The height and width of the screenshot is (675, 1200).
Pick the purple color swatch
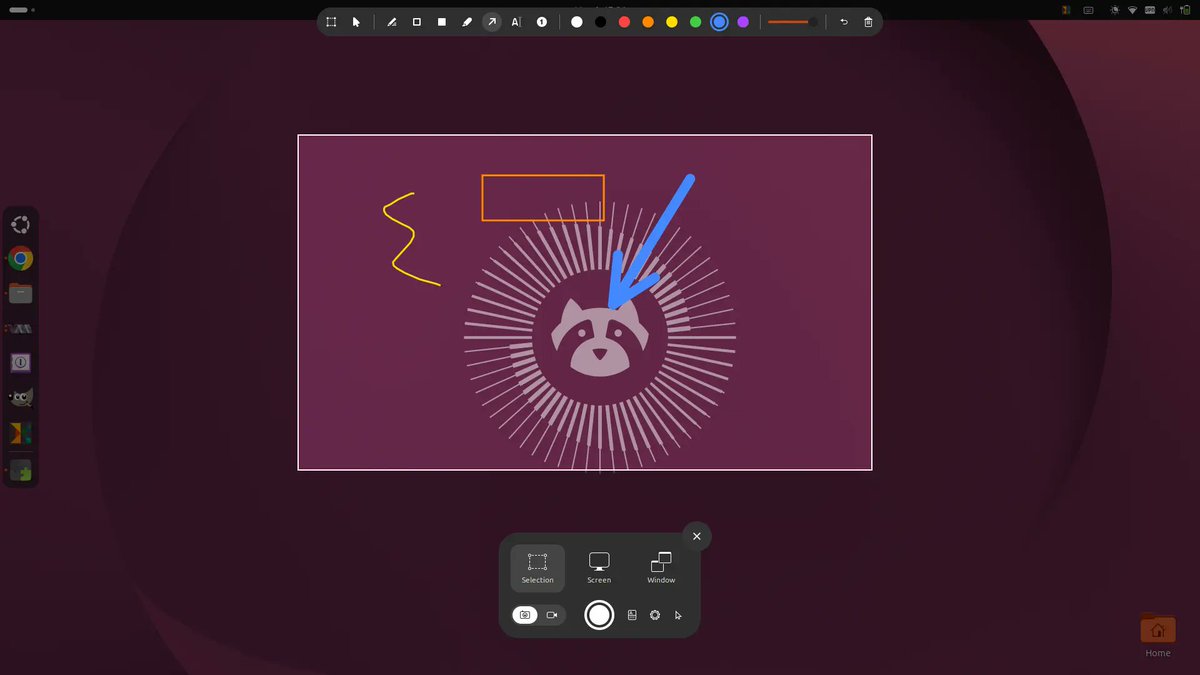pos(743,21)
